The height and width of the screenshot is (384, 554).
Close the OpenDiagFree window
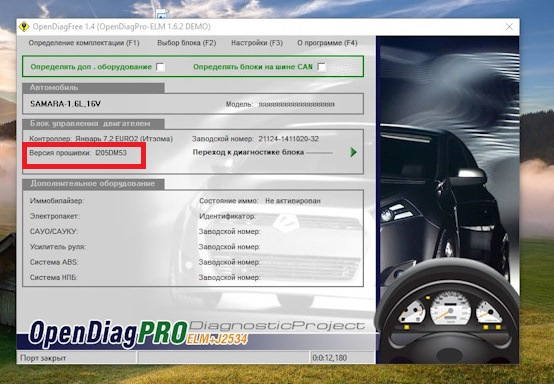509,27
